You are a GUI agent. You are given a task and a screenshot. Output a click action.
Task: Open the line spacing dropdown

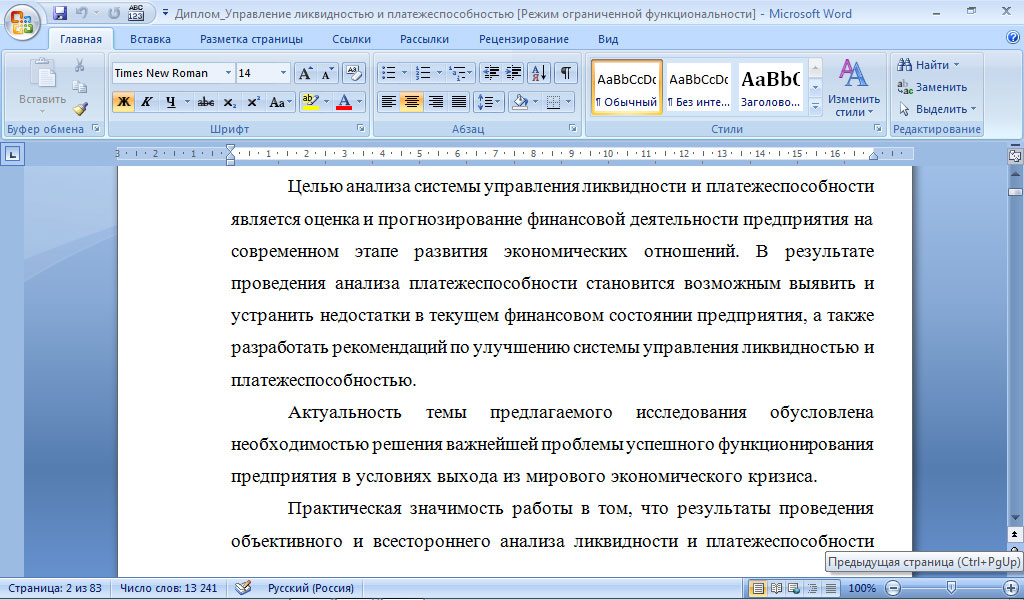[x=489, y=102]
